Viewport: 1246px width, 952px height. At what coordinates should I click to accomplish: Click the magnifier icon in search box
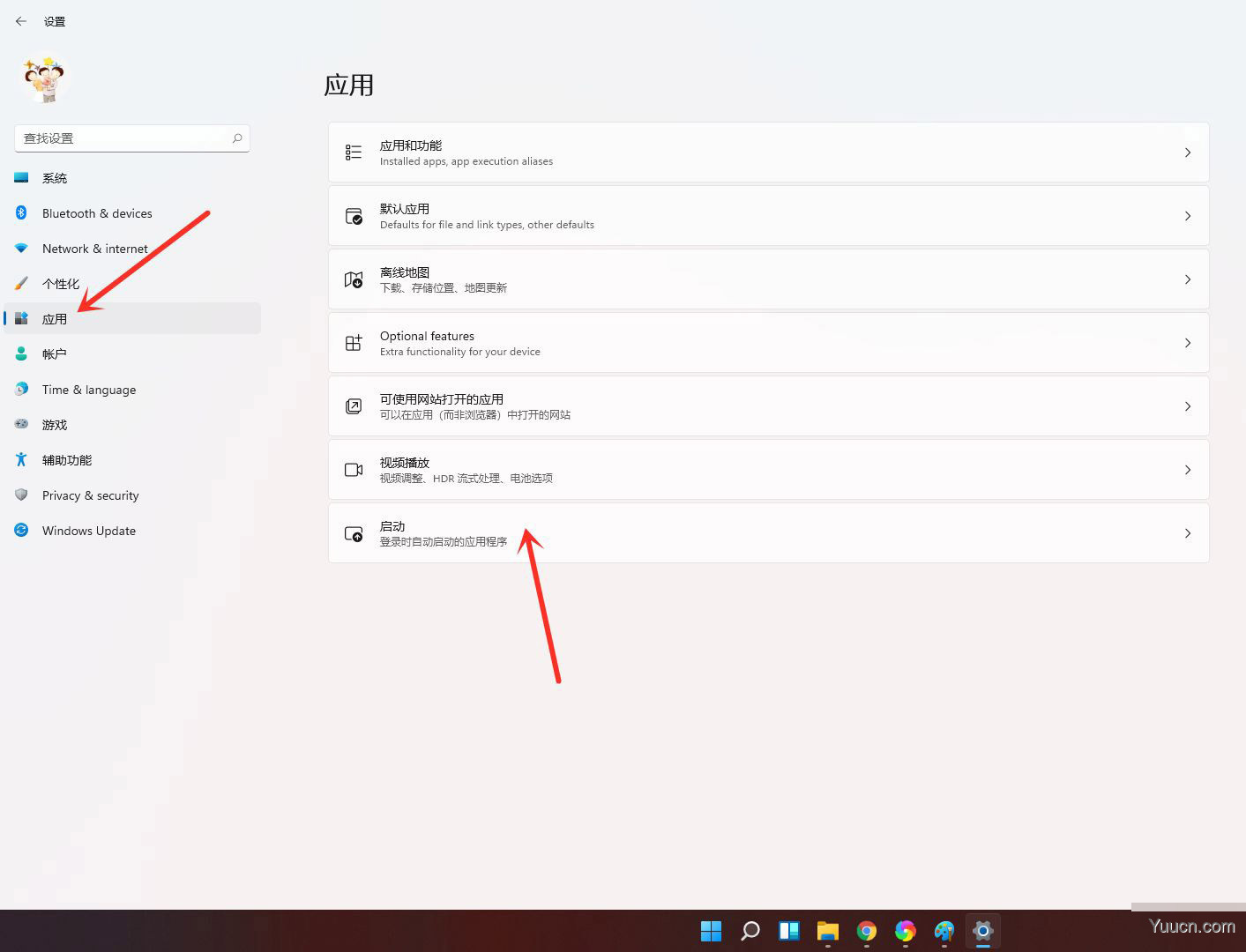(x=237, y=138)
